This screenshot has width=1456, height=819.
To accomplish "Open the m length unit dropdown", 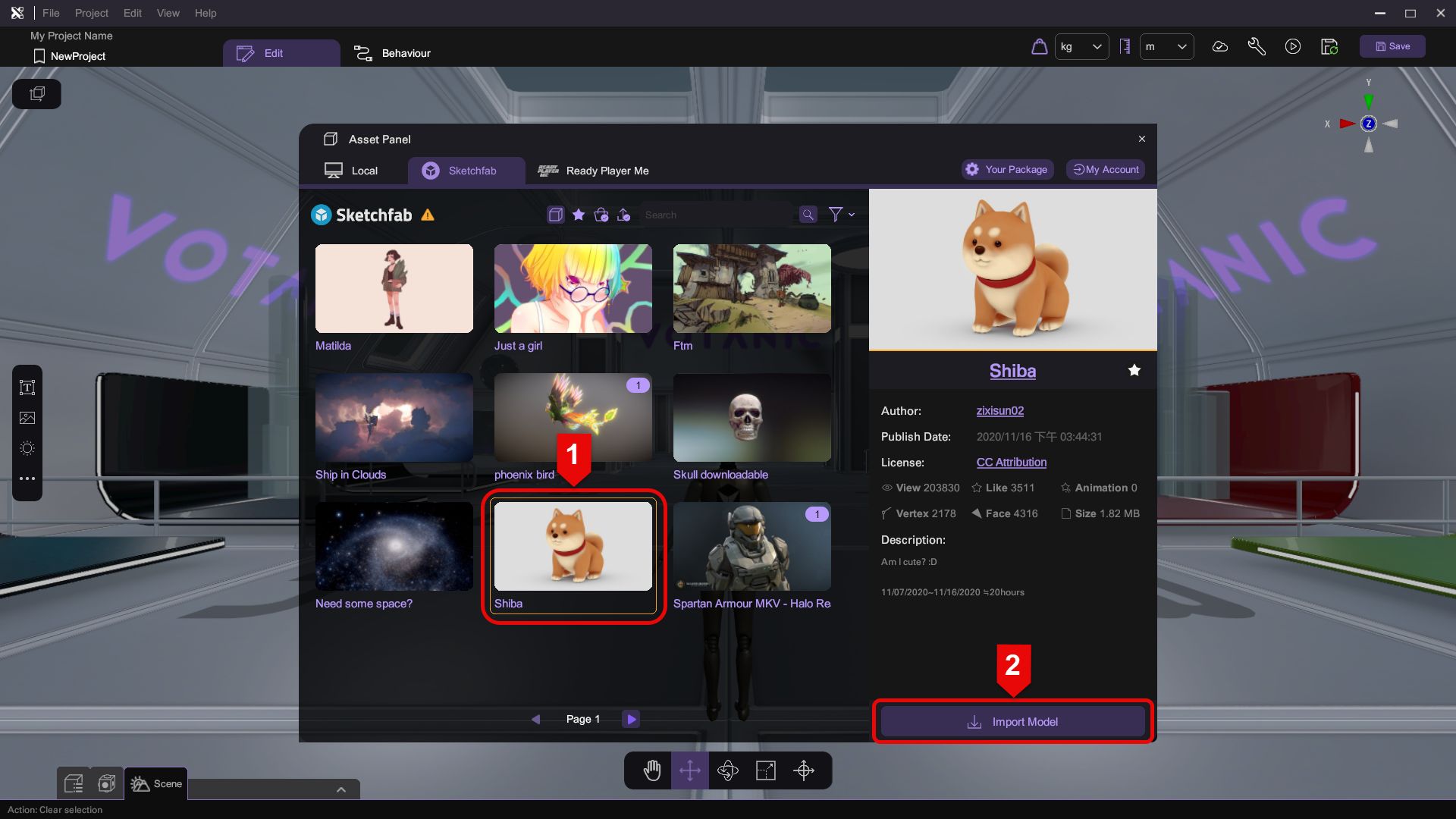I will click(x=1166, y=47).
